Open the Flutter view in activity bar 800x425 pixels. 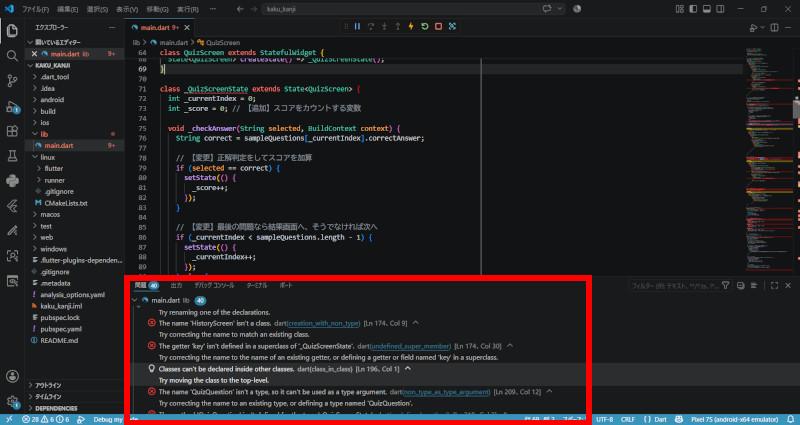coord(12,206)
